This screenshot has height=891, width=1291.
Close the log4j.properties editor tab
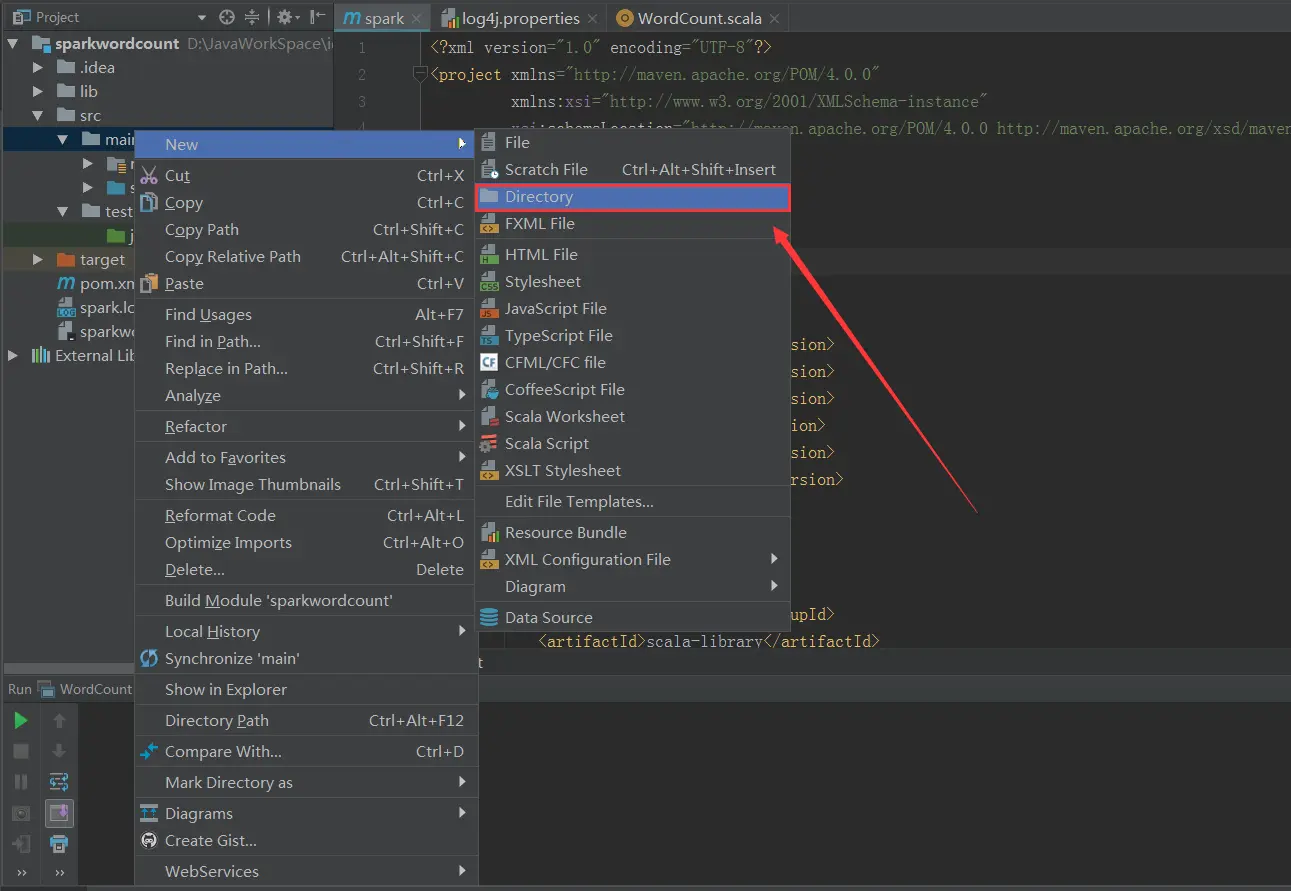coord(593,19)
